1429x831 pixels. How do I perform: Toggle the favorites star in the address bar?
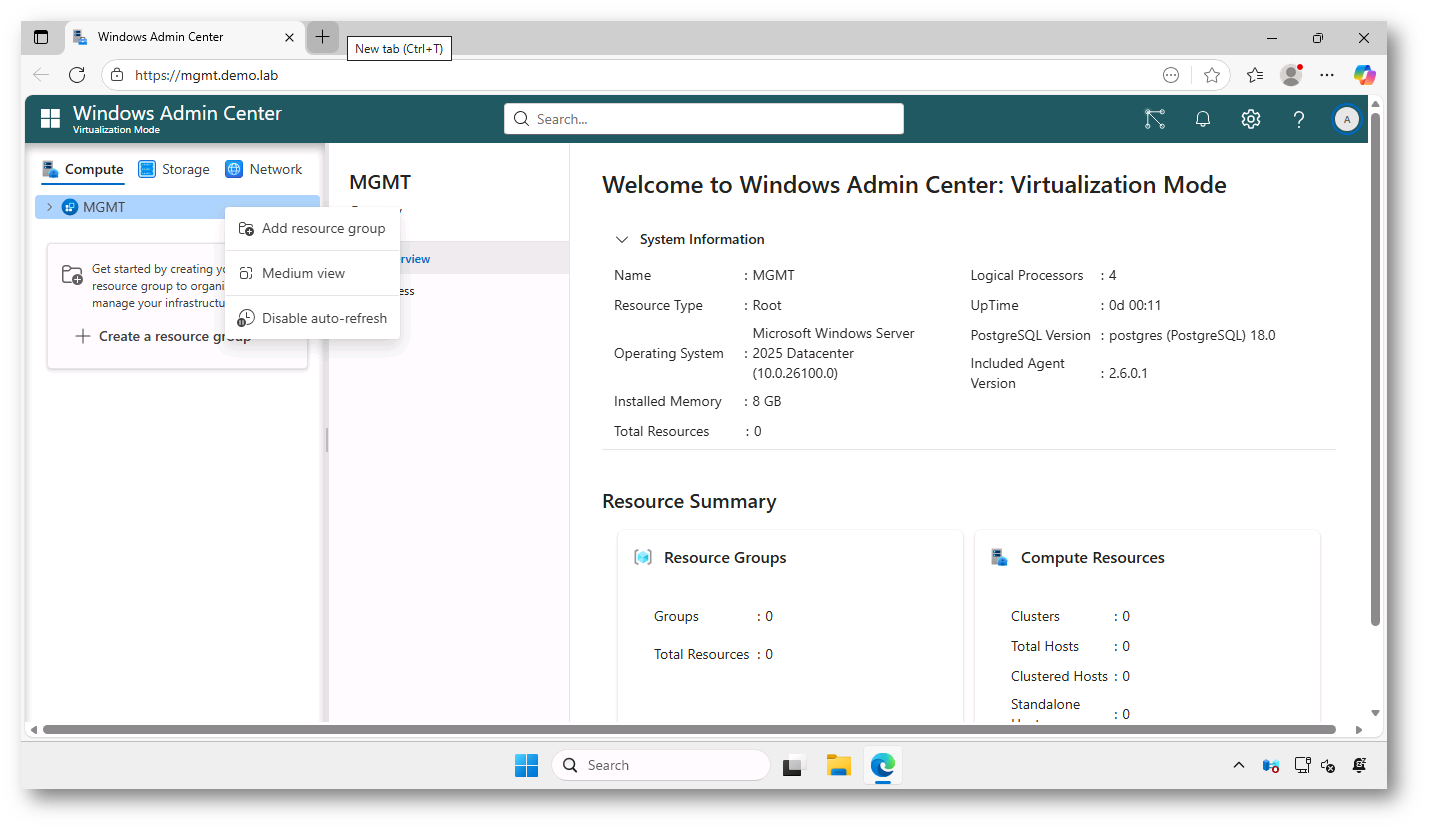[1212, 75]
